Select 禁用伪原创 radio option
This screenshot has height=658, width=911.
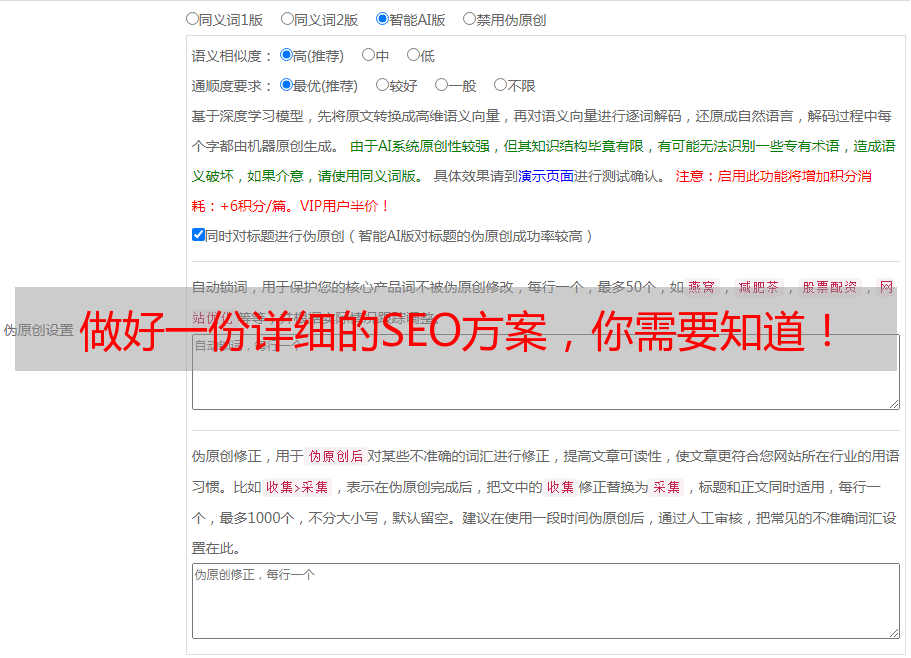point(469,19)
